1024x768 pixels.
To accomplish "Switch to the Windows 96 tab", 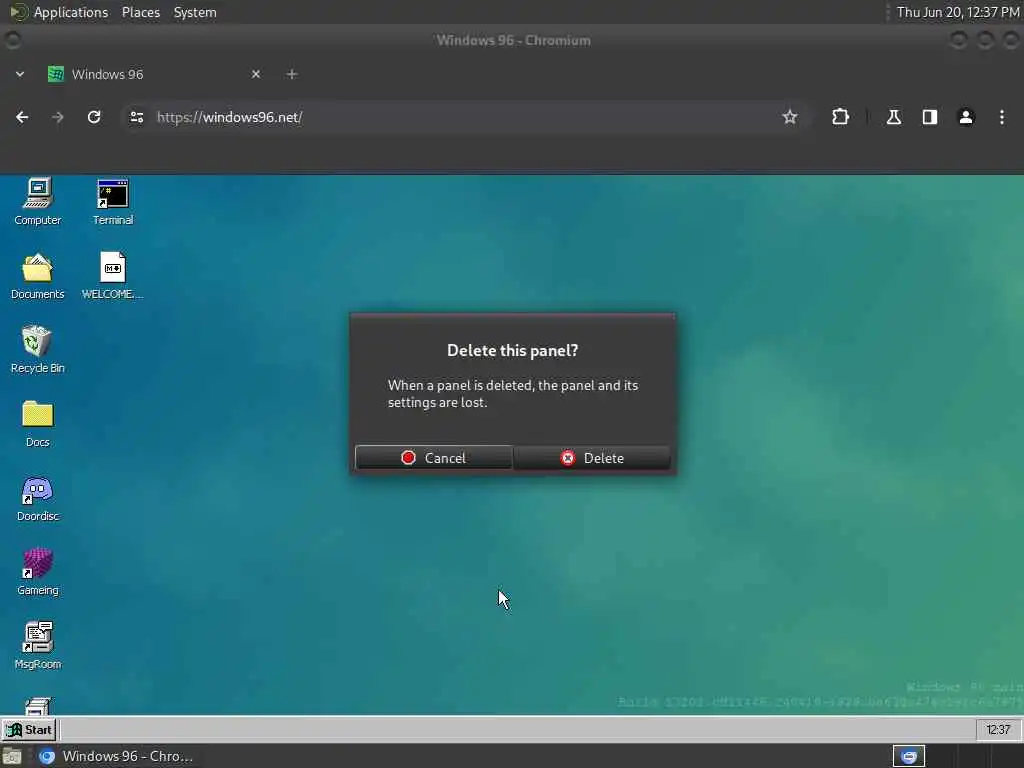I will tap(155, 74).
